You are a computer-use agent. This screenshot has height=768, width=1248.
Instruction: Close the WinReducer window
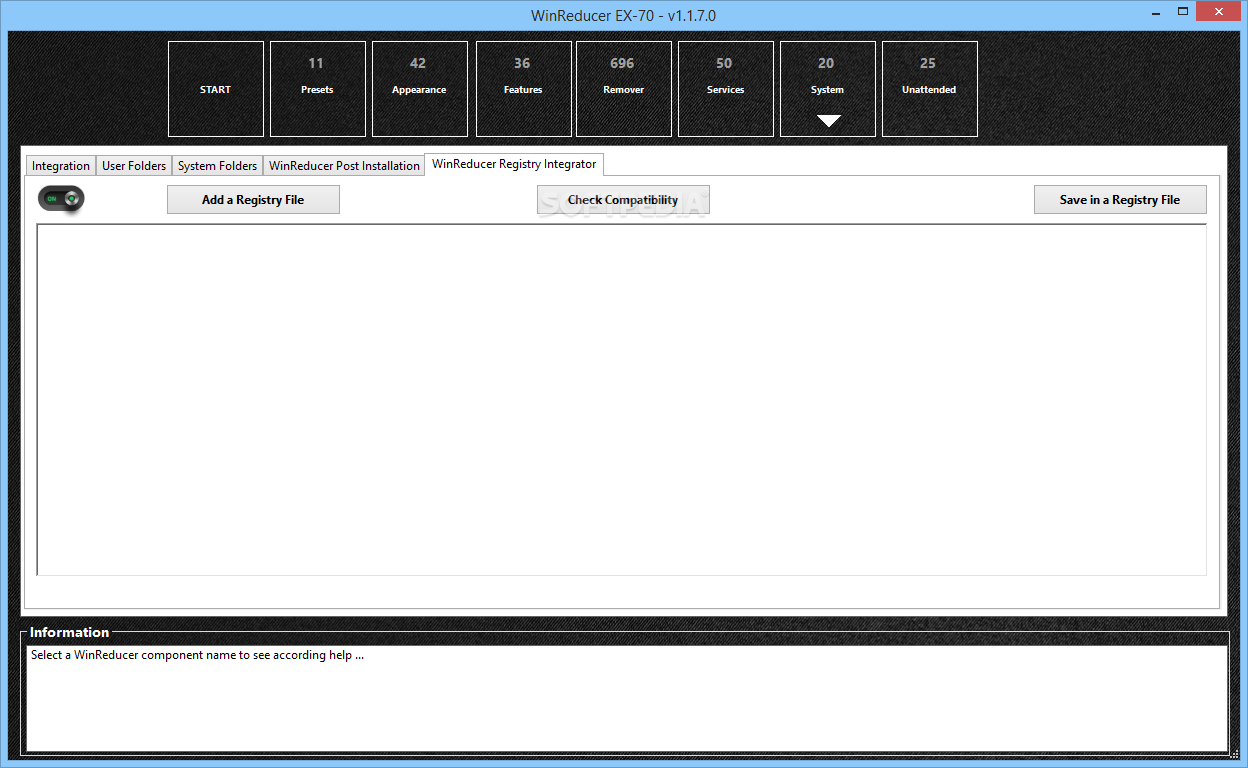coord(1219,12)
